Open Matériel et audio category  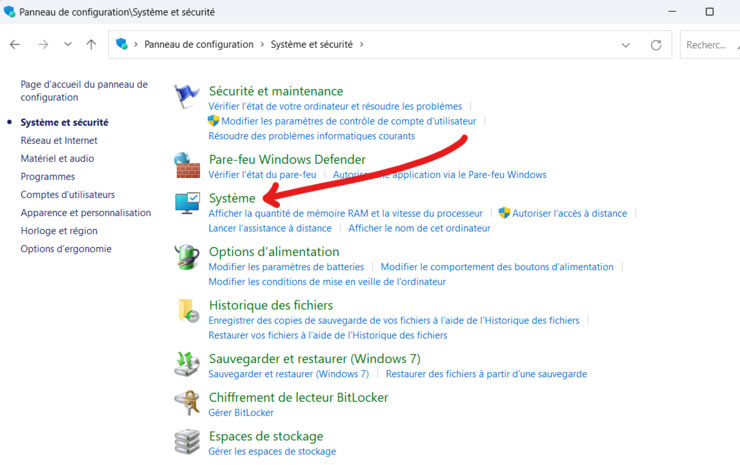click(x=57, y=159)
